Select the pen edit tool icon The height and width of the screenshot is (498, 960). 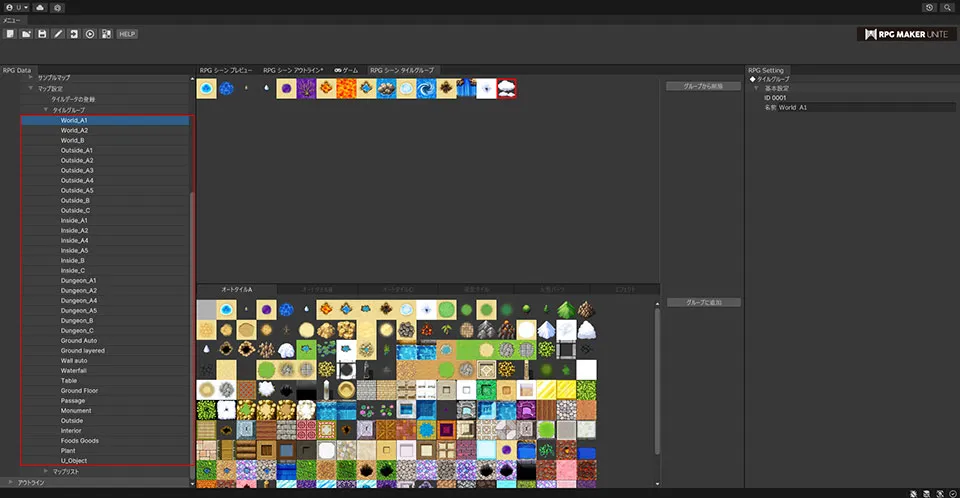point(58,34)
